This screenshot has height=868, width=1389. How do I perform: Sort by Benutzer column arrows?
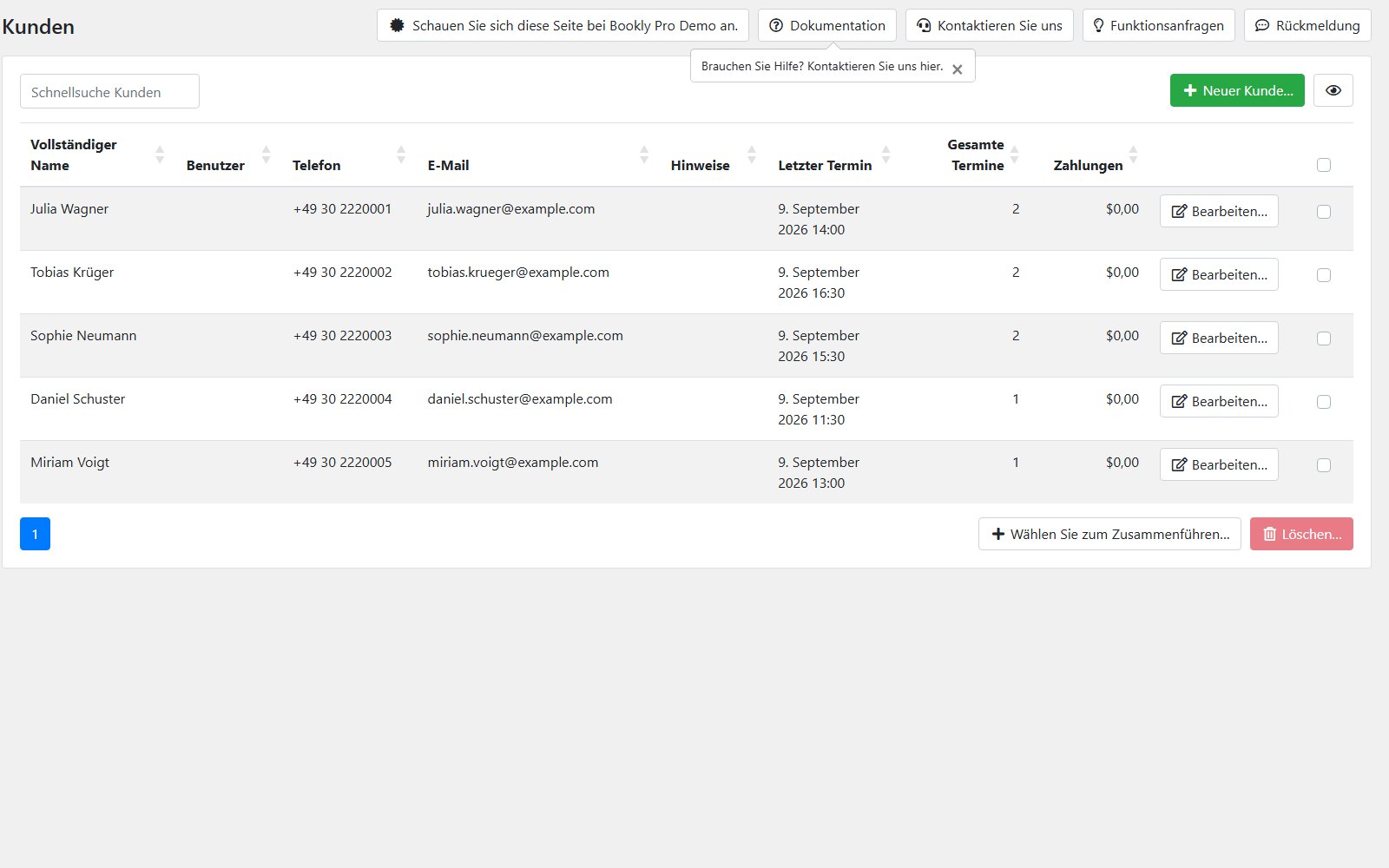[x=267, y=155]
